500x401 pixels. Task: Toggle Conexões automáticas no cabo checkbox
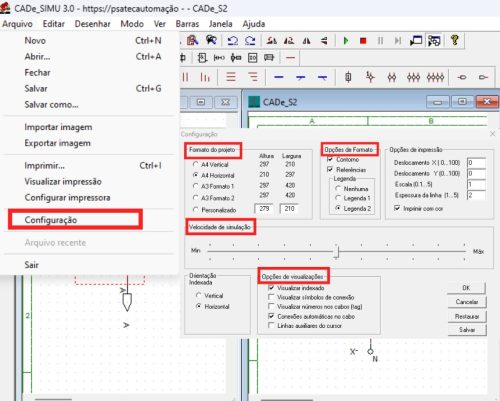pos(271,316)
